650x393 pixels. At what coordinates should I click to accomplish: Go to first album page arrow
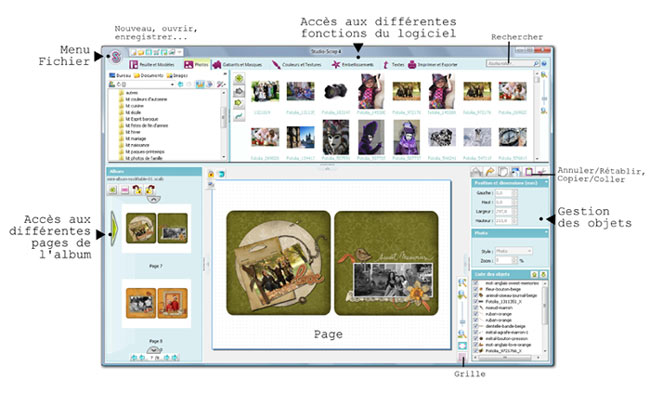[133, 357]
